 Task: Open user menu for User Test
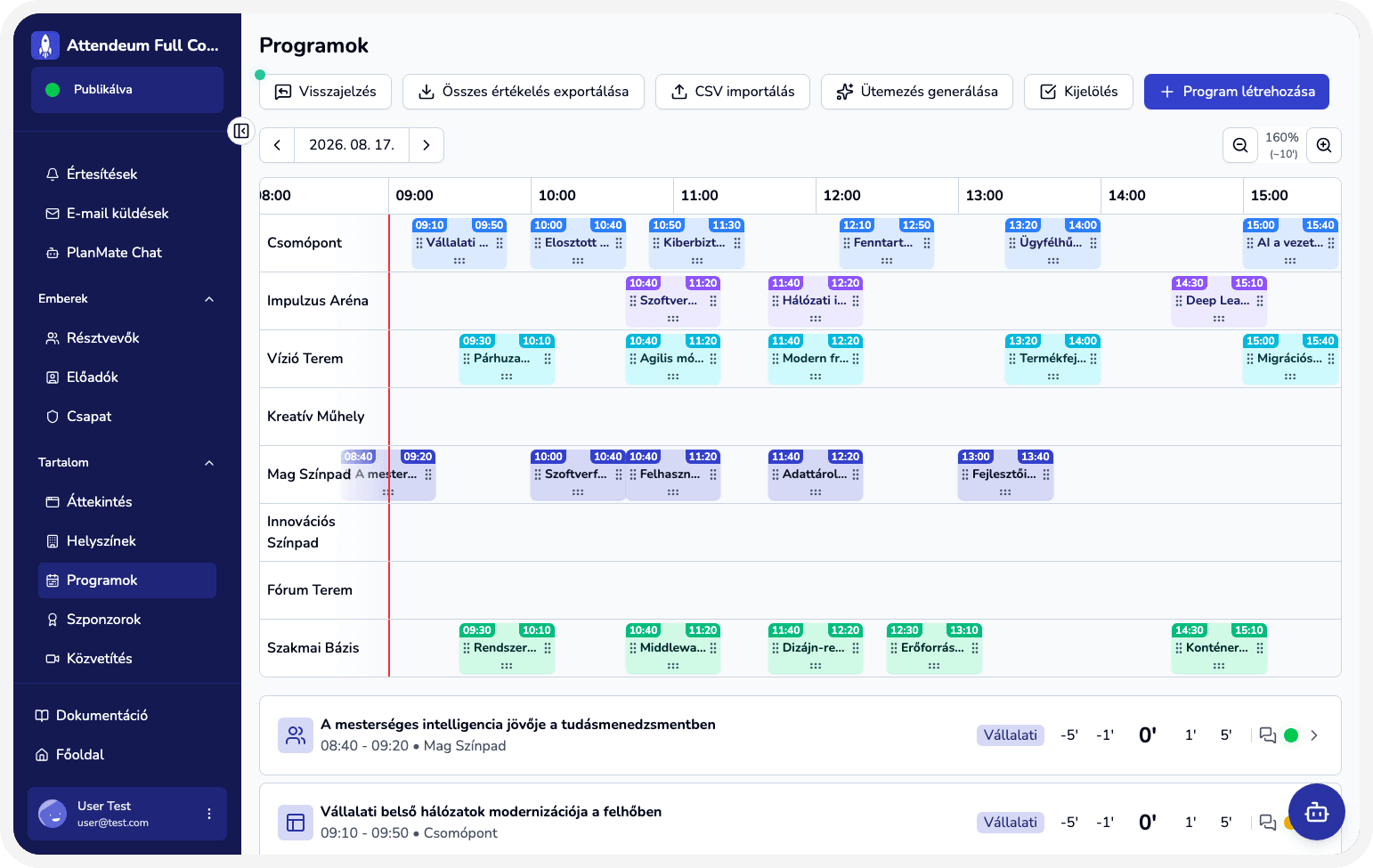click(x=209, y=814)
